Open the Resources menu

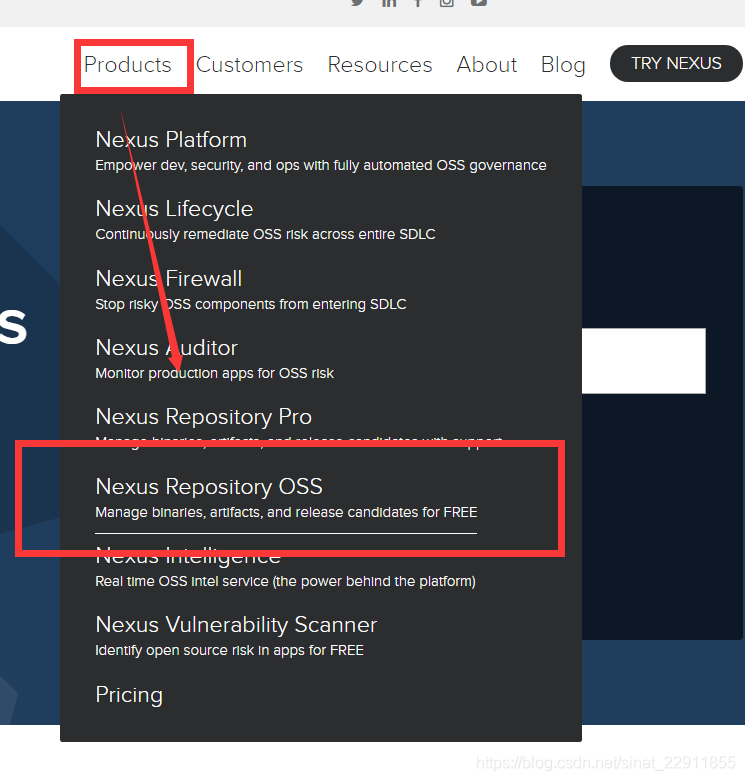tap(380, 65)
